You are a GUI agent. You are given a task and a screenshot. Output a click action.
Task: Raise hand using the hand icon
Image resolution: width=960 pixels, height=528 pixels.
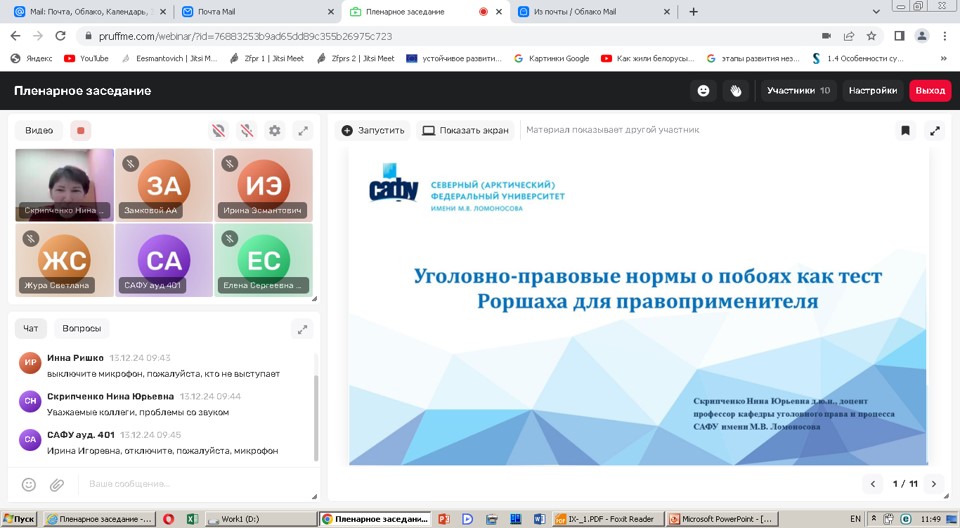tap(736, 90)
